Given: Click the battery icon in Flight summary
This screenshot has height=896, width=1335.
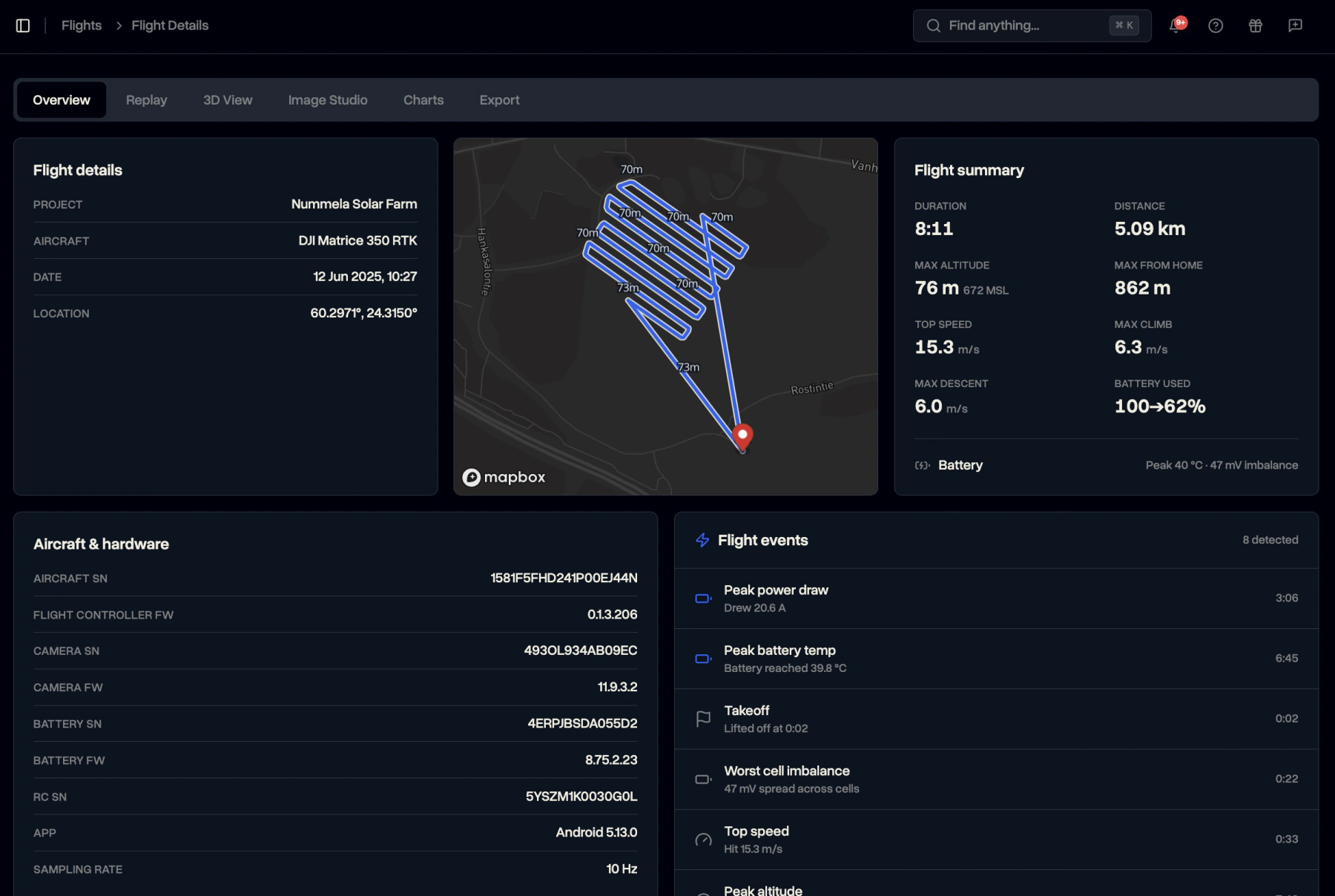Looking at the screenshot, I should click(x=922, y=466).
